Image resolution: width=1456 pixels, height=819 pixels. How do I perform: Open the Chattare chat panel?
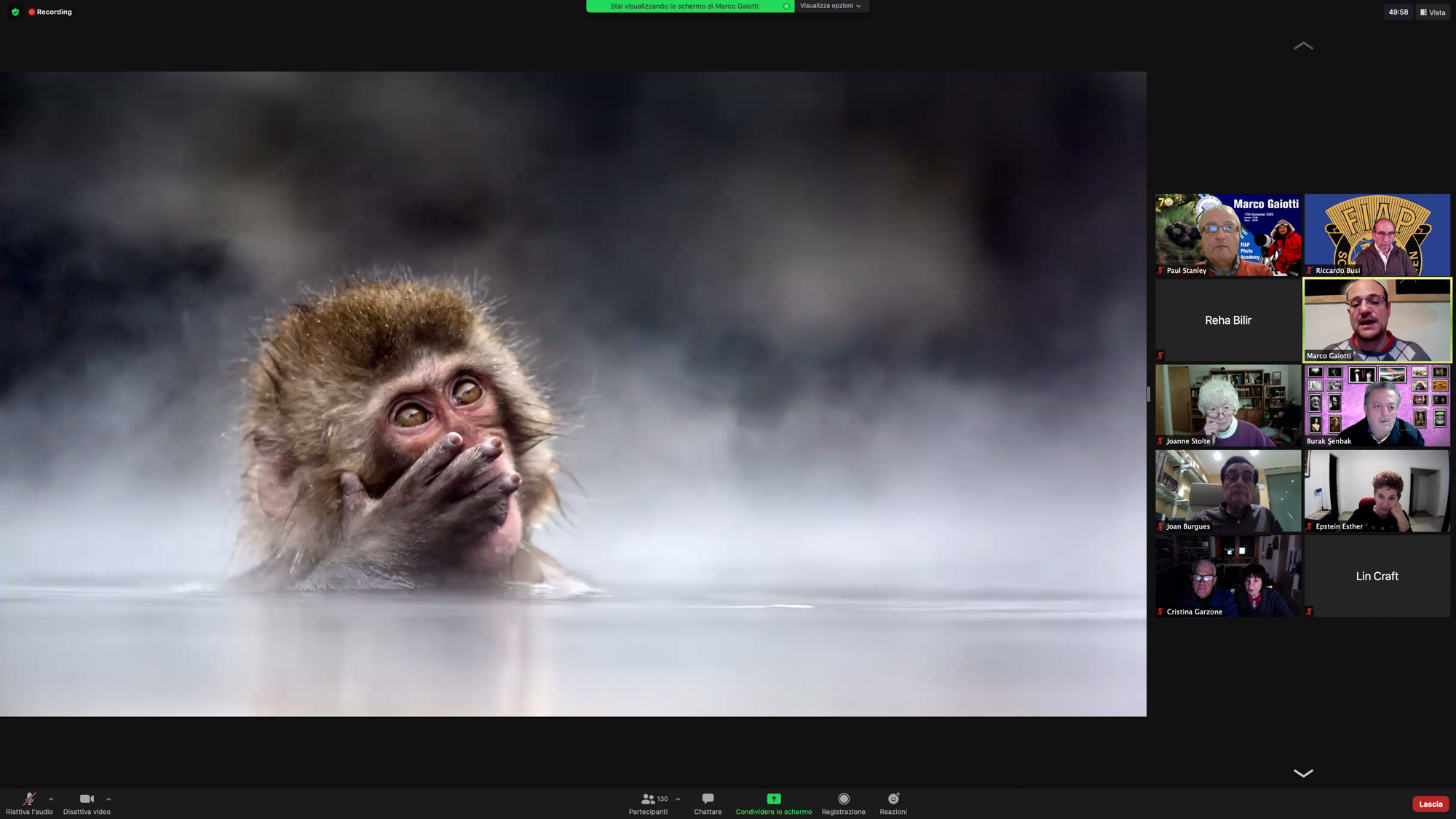(x=708, y=799)
